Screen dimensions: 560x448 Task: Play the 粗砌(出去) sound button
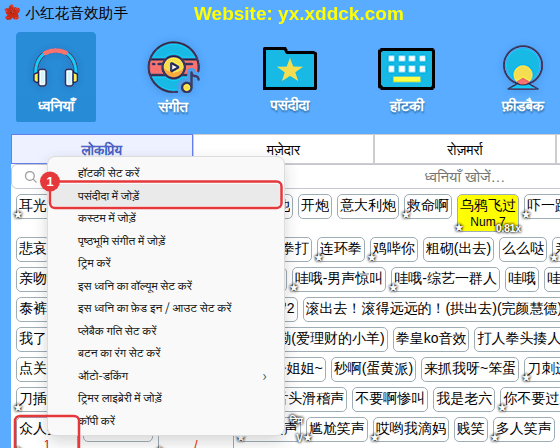458,249
